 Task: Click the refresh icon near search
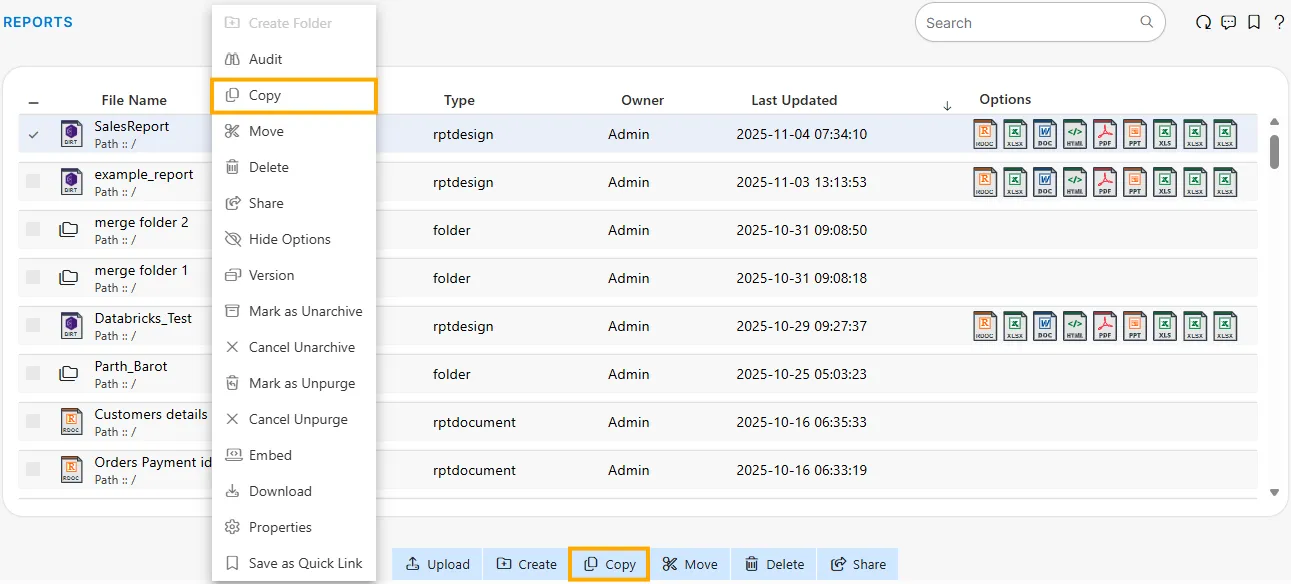pos(1203,23)
